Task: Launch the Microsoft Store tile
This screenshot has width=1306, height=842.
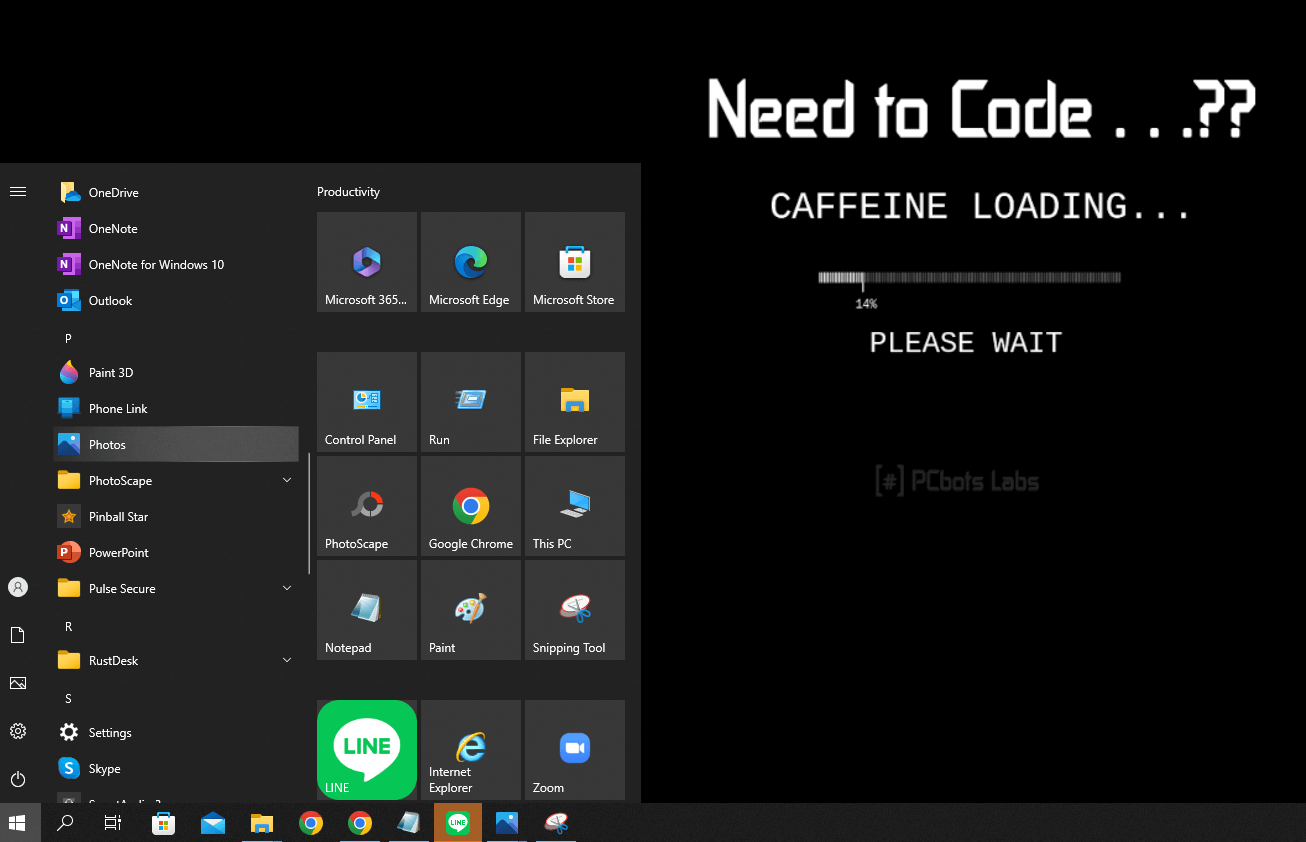Action: click(574, 262)
